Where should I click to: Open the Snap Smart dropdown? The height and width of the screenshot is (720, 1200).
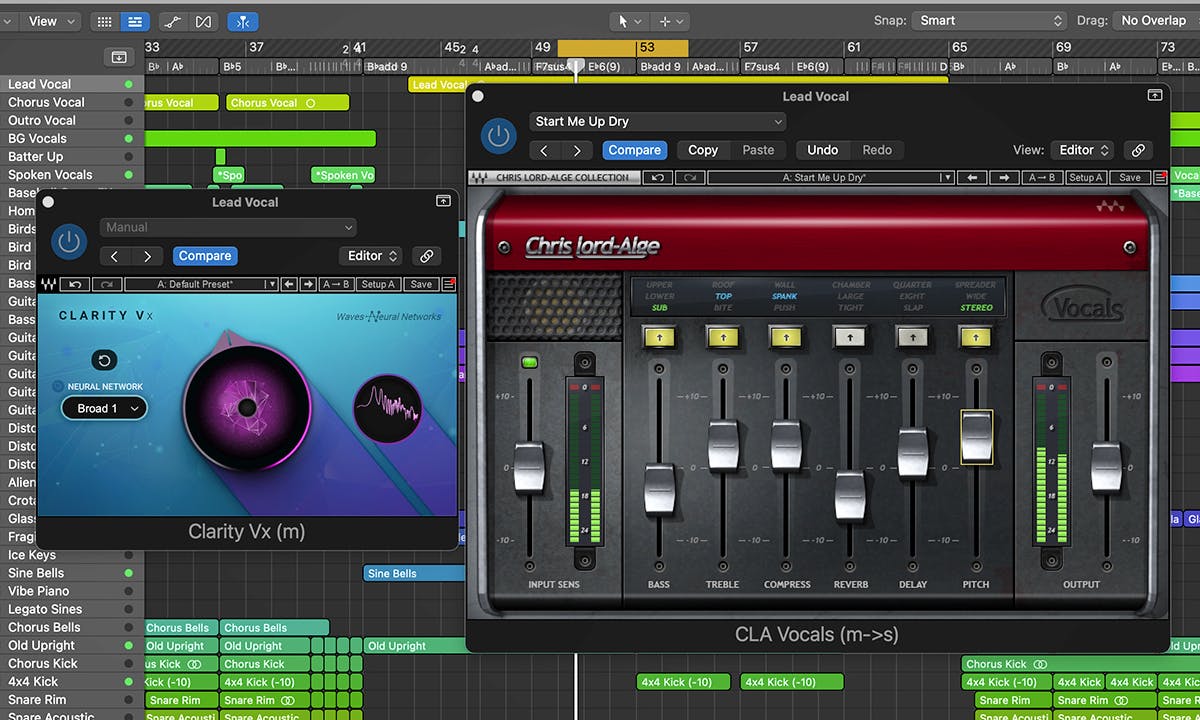991,21
